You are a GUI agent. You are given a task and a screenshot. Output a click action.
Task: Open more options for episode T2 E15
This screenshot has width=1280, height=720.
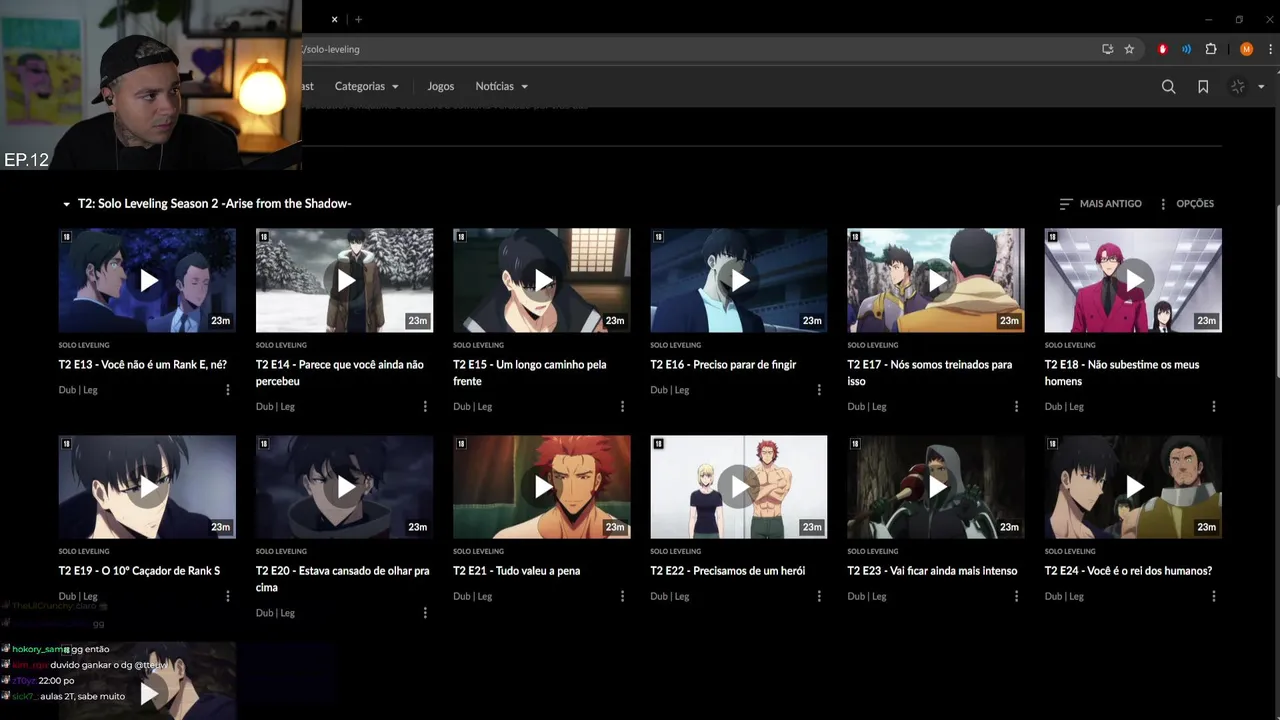point(622,407)
